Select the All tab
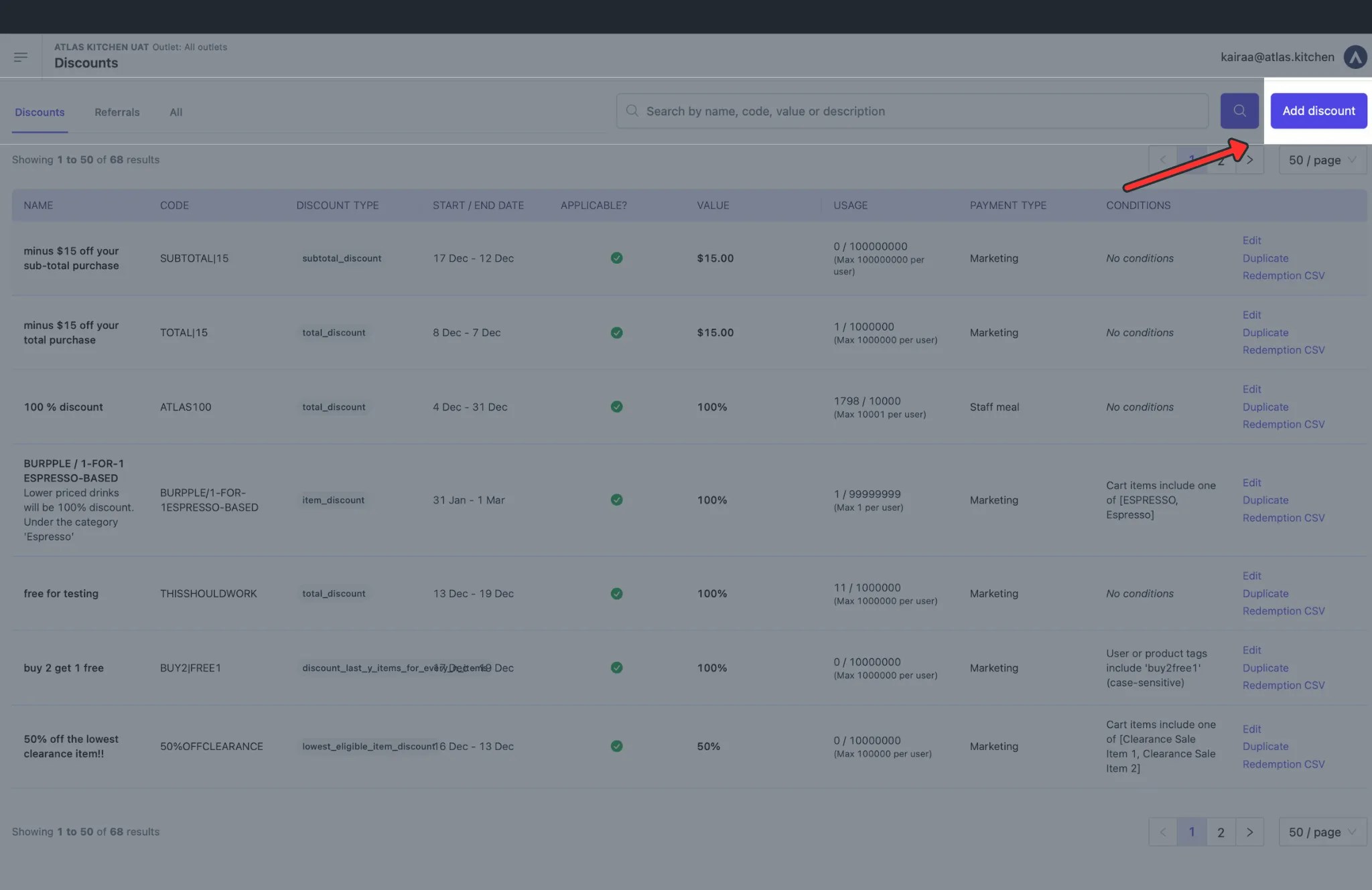1372x890 pixels. (176, 112)
